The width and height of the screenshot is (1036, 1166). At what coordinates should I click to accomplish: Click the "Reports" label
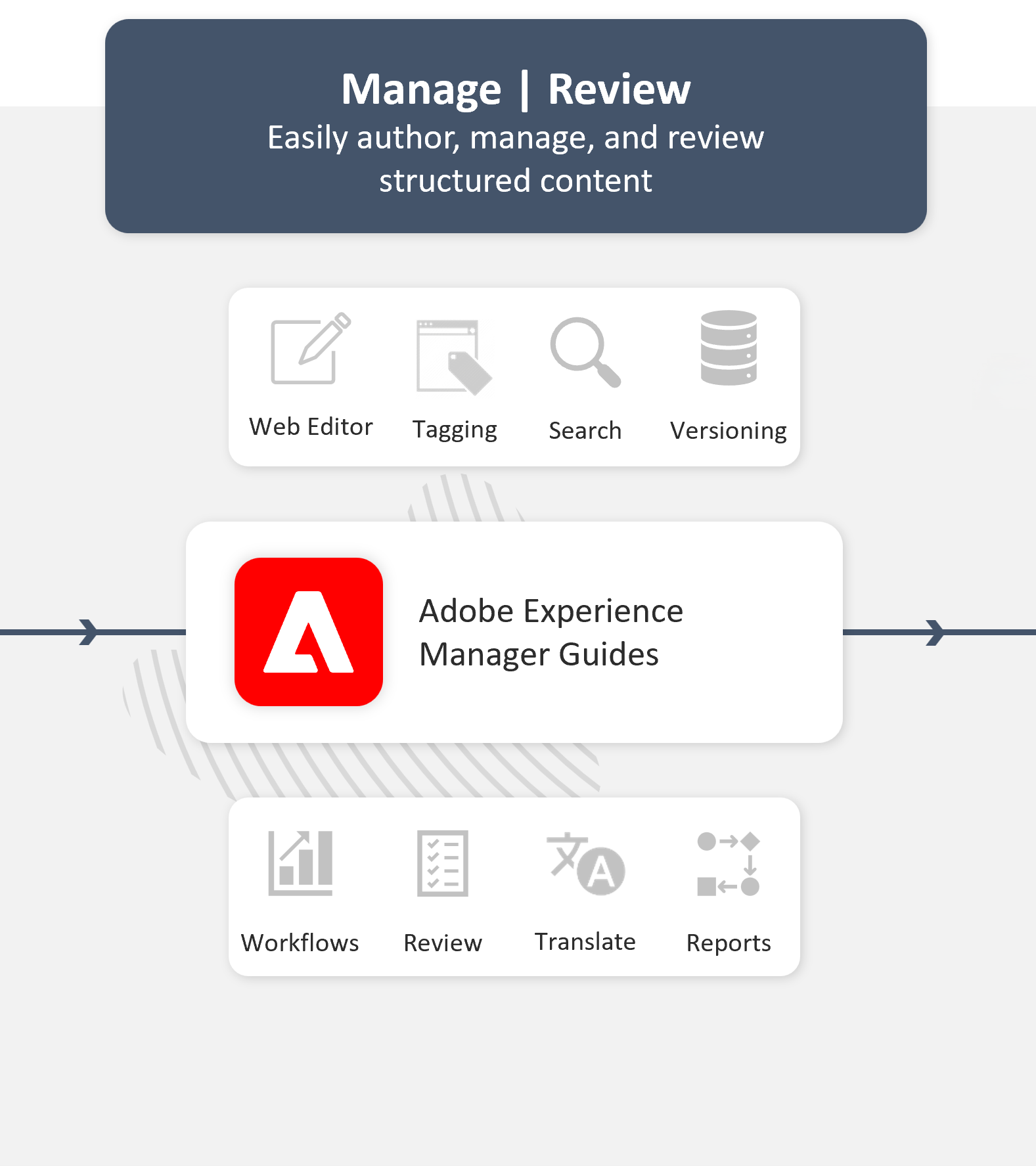coord(729,943)
